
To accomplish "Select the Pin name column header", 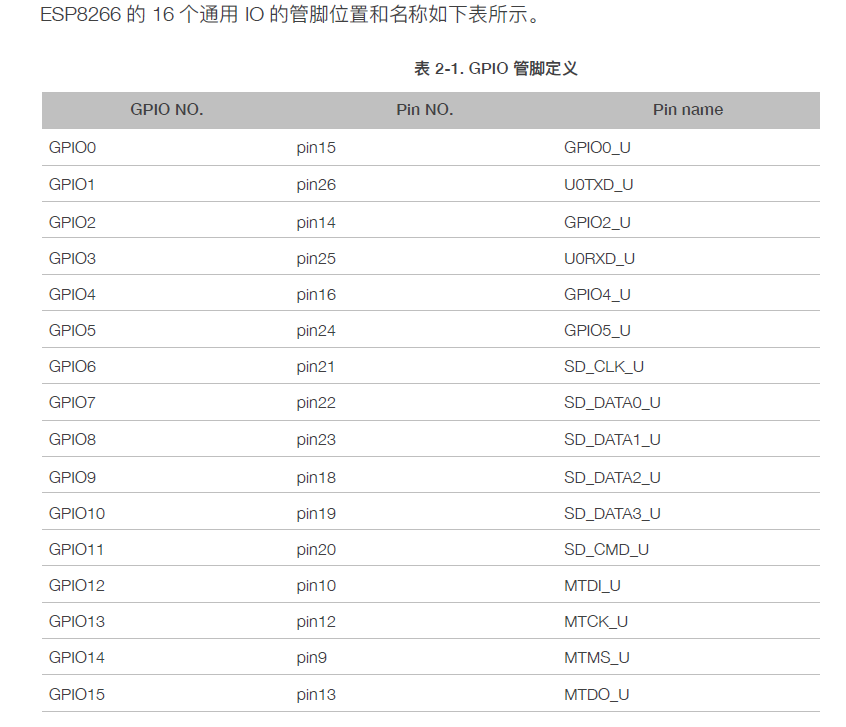I will pyautogui.click(x=688, y=110).
